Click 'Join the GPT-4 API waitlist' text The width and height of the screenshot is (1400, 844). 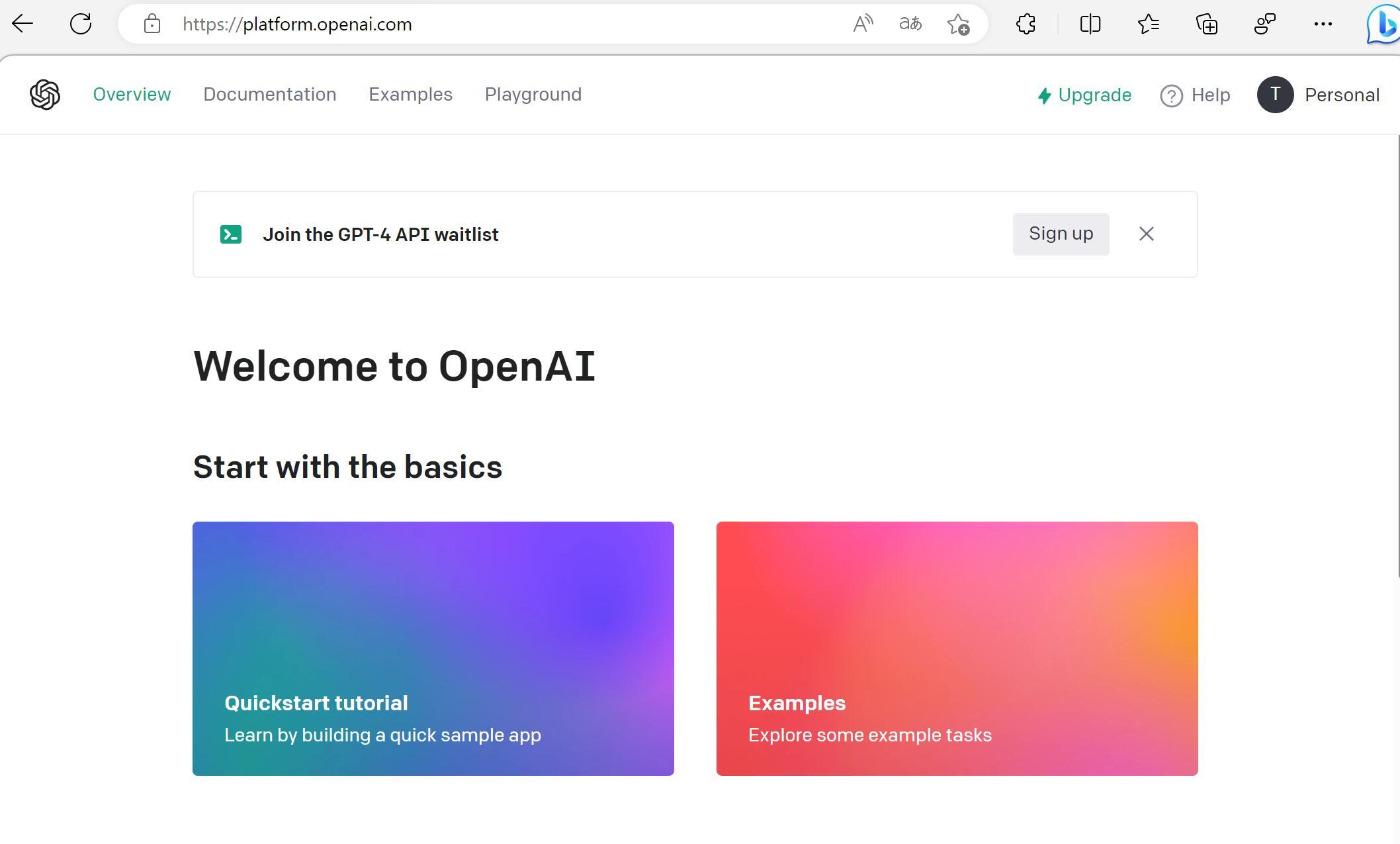(x=380, y=235)
